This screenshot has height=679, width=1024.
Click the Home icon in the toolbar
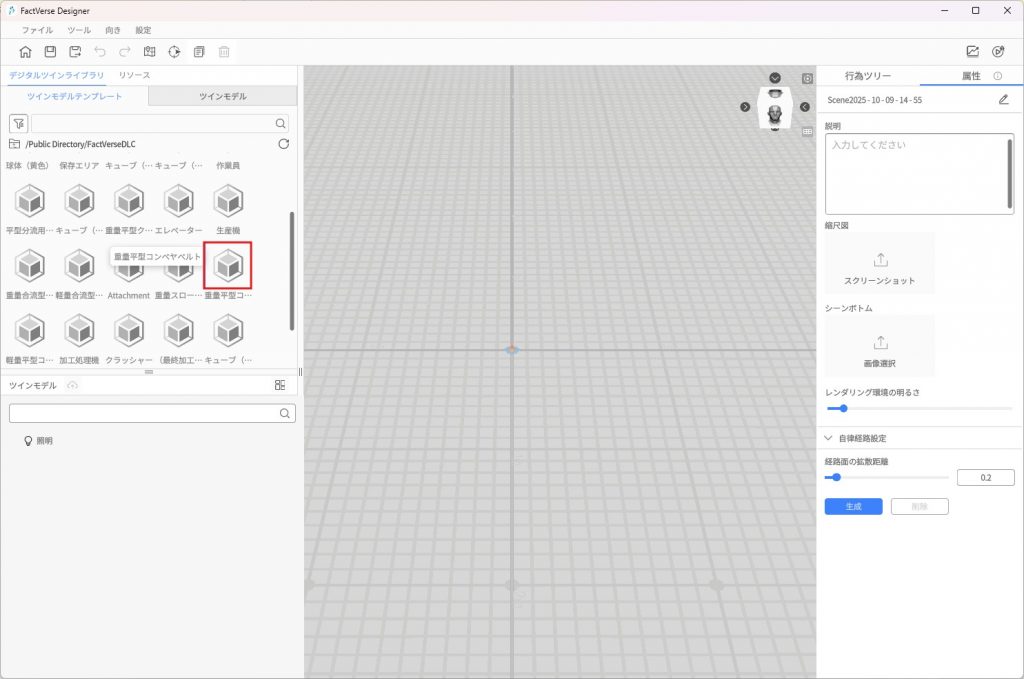tap(26, 52)
